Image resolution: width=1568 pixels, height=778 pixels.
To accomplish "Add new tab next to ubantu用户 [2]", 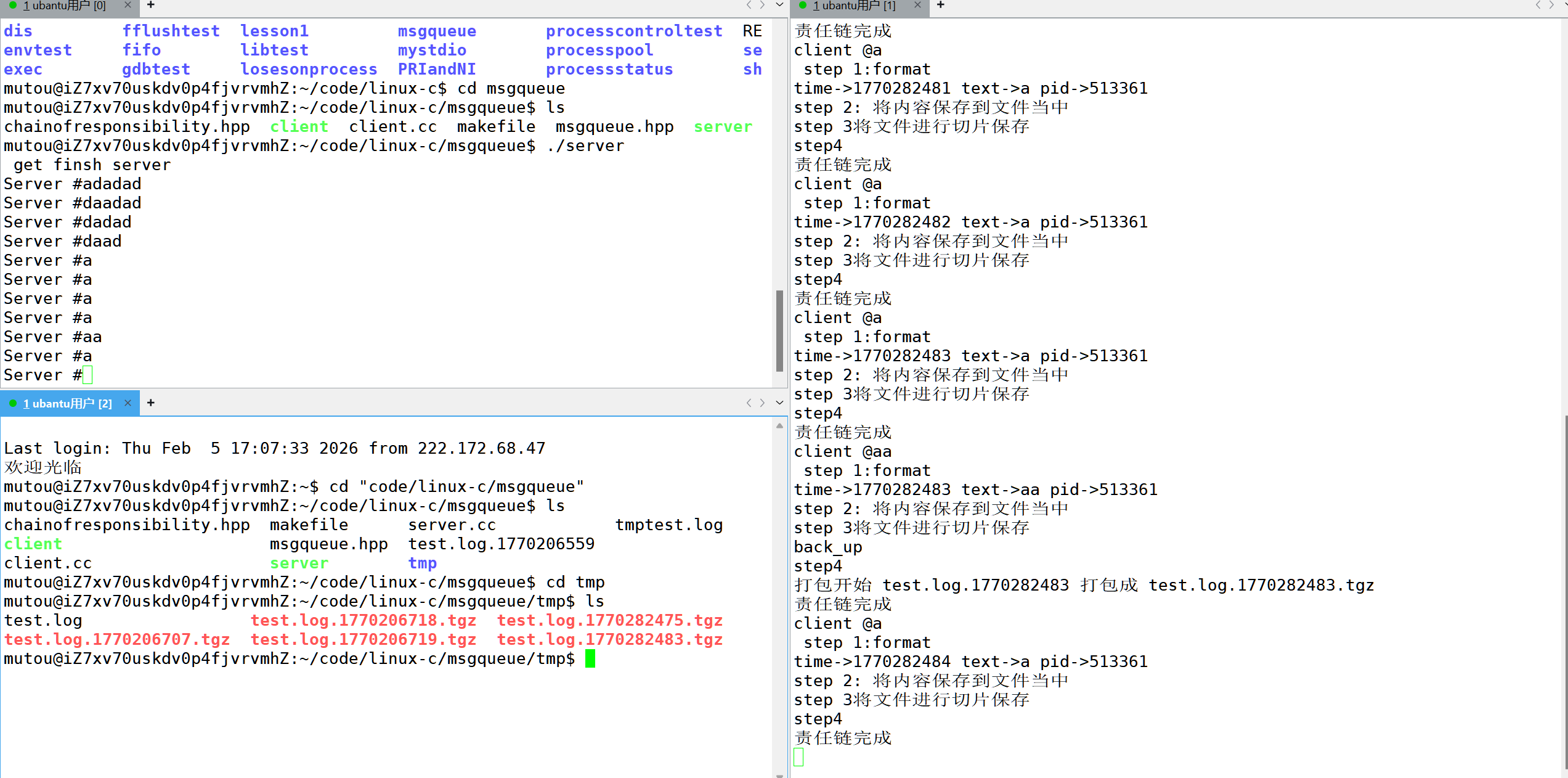I will (x=150, y=403).
